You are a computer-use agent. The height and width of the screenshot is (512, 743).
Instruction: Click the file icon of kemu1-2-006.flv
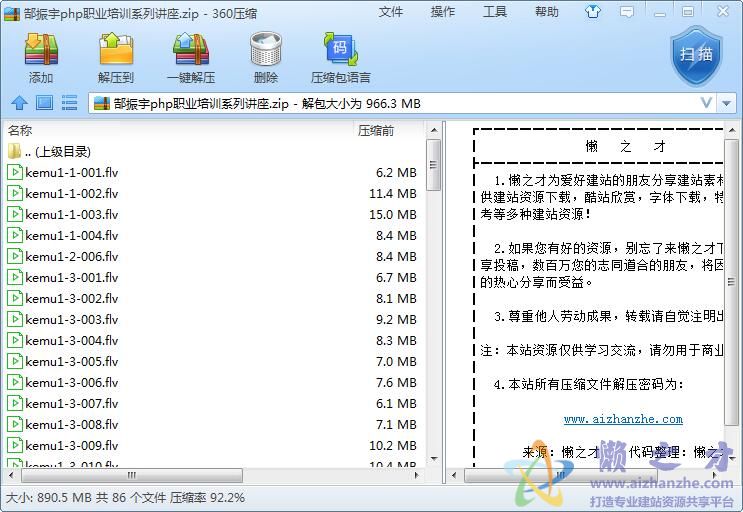point(15,256)
